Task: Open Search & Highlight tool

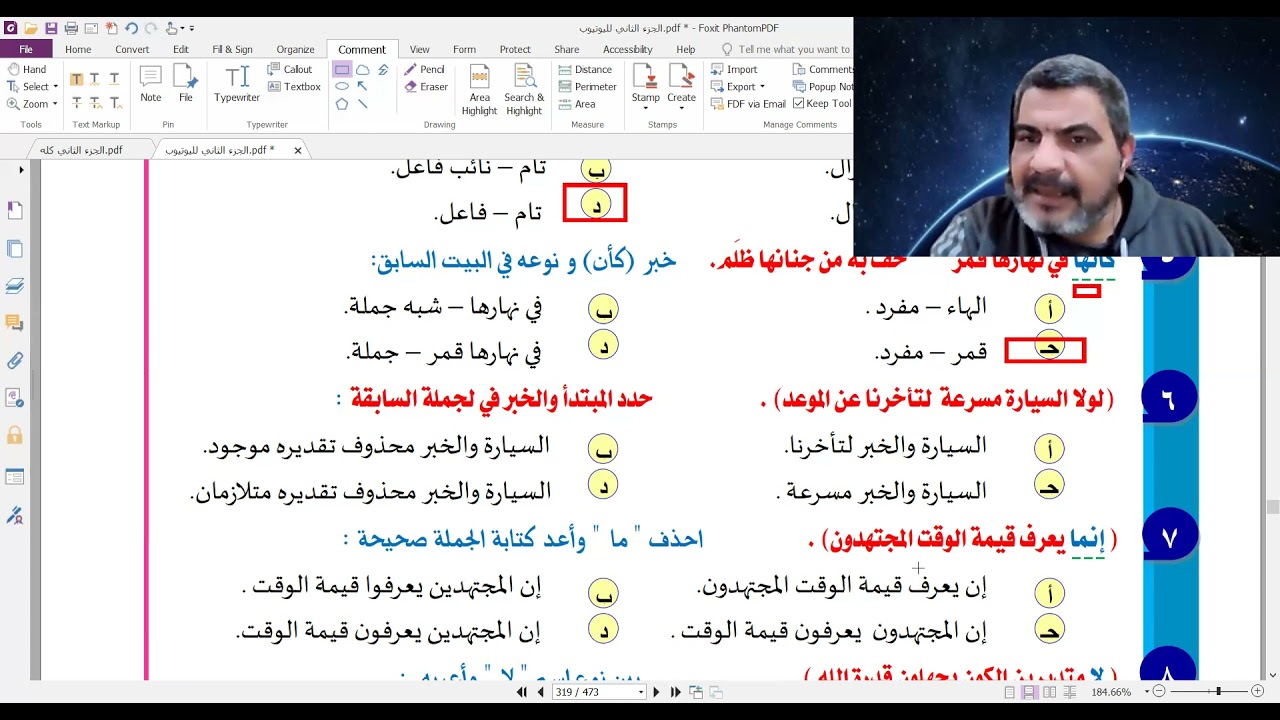Action: (x=524, y=90)
